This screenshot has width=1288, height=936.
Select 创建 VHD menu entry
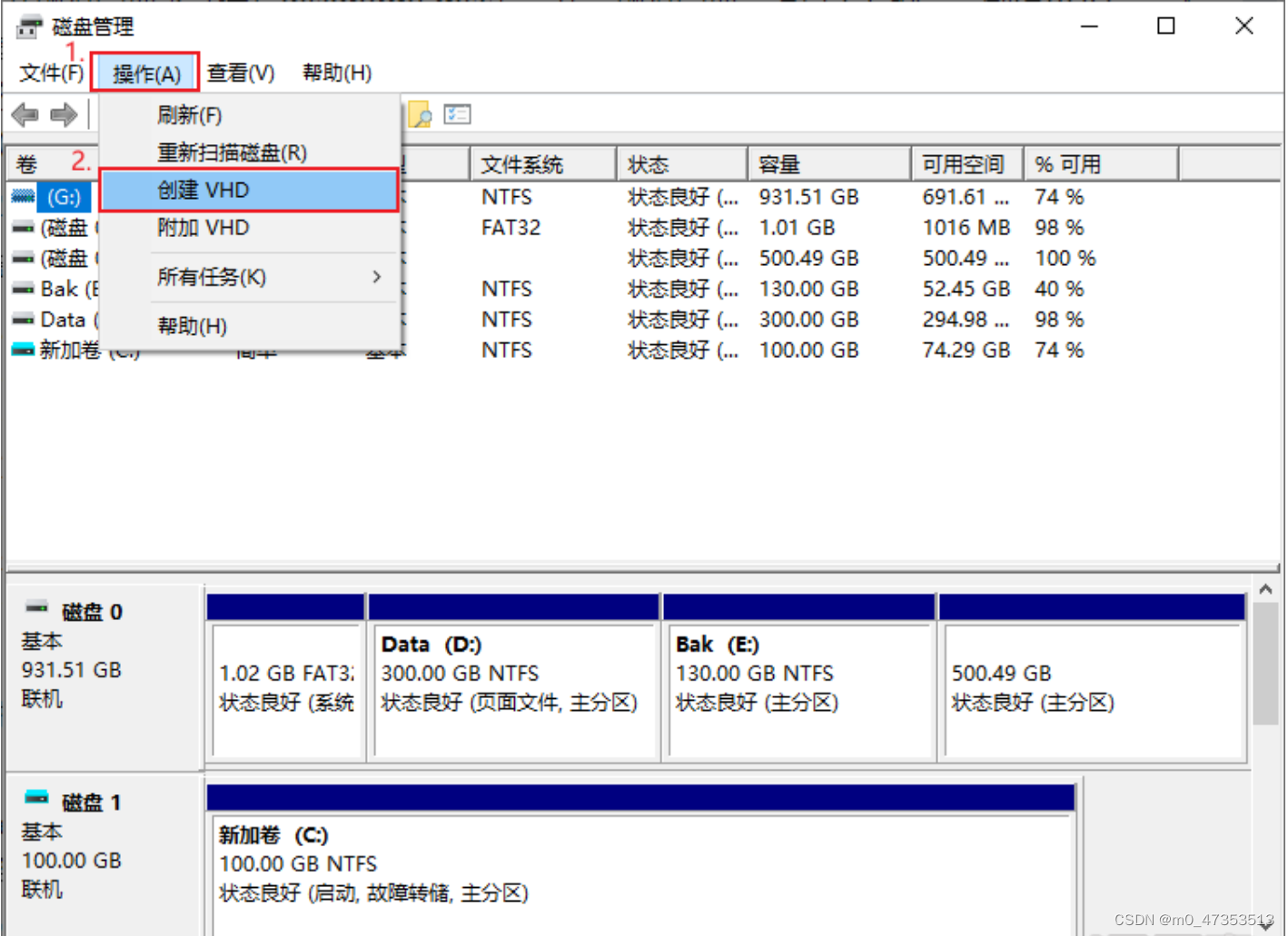point(250,190)
